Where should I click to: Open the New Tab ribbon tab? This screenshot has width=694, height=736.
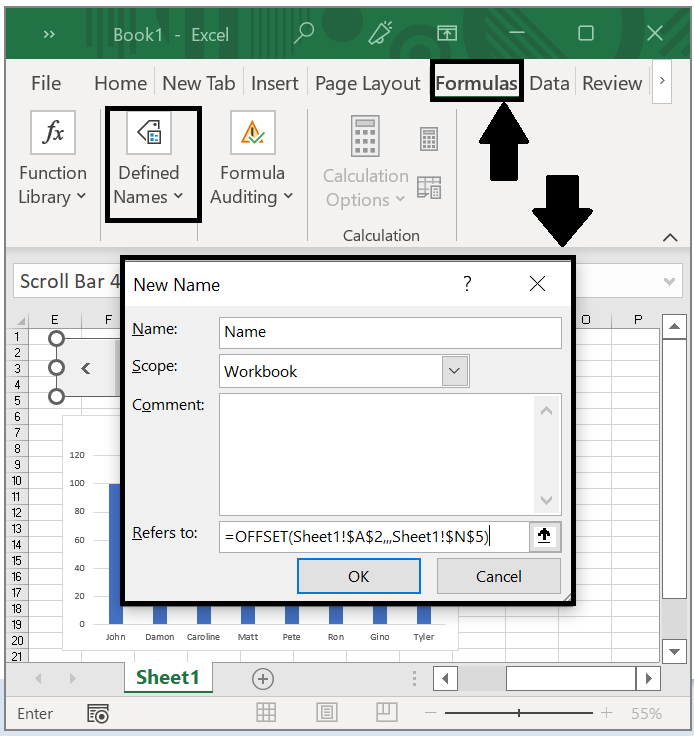(198, 83)
